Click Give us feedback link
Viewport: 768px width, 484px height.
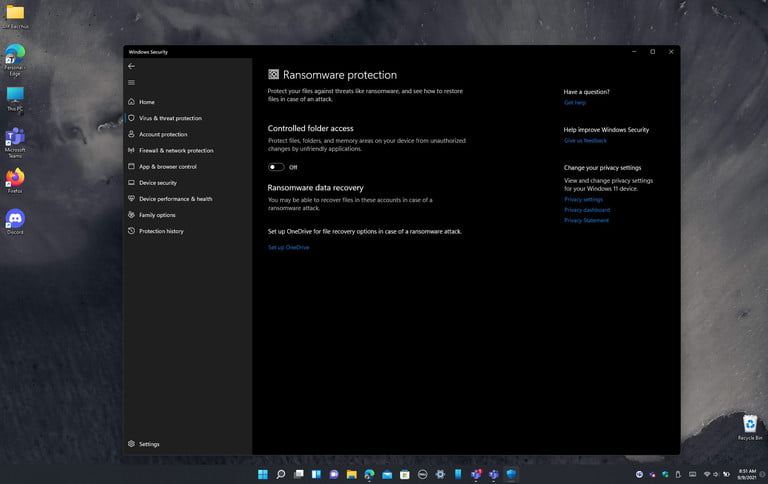click(x=585, y=140)
